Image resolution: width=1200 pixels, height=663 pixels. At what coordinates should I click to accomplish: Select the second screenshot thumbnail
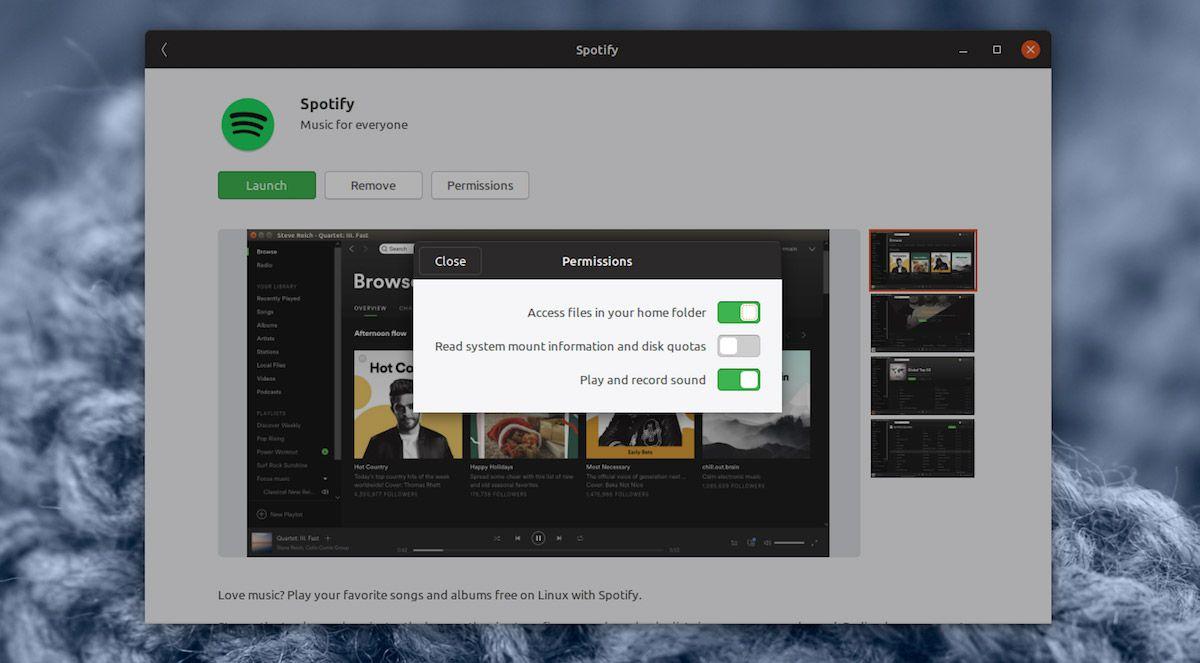(921, 323)
